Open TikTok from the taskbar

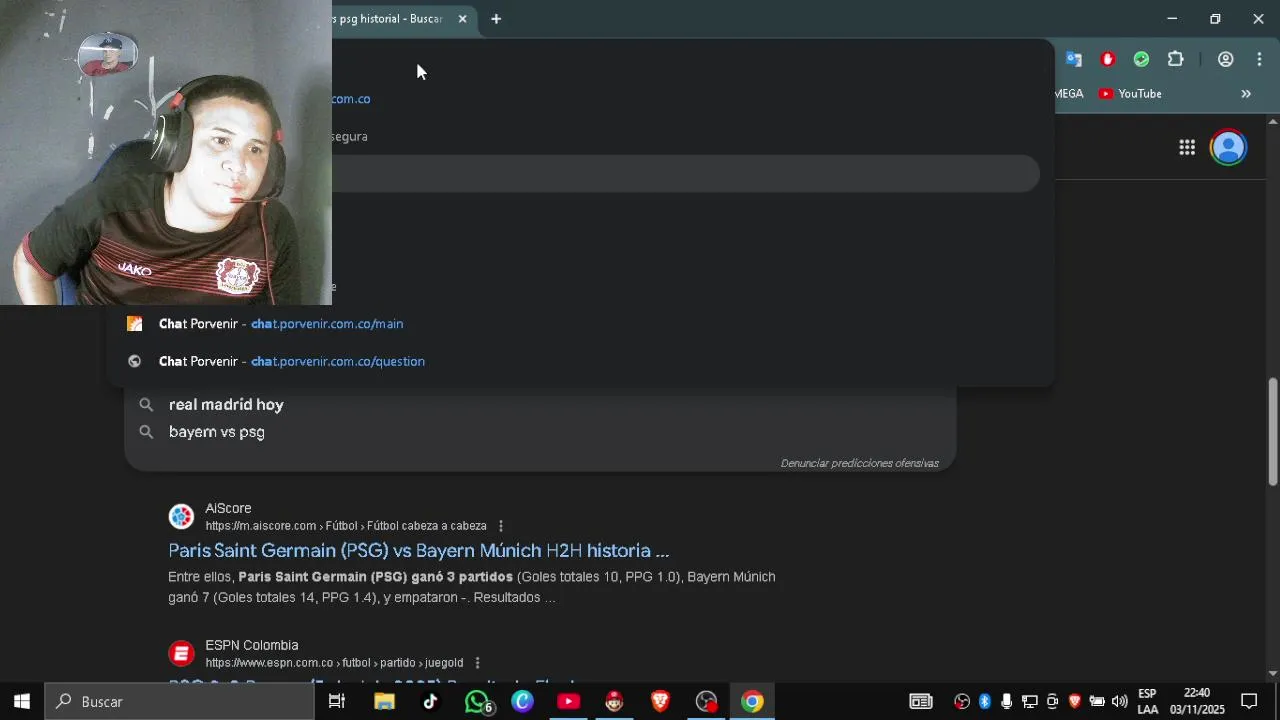coord(430,701)
